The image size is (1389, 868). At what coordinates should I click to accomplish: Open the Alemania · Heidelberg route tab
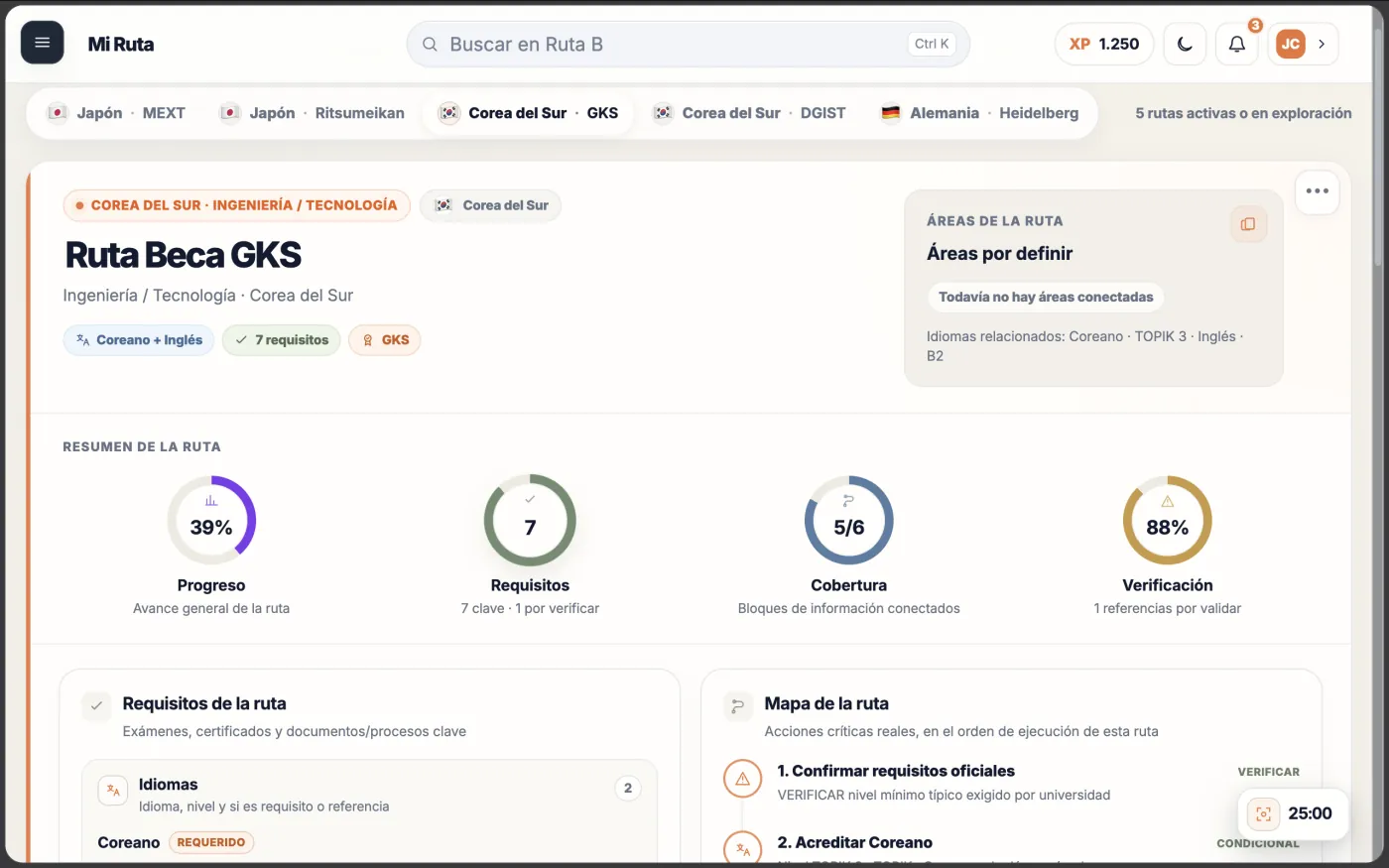pos(979,113)
